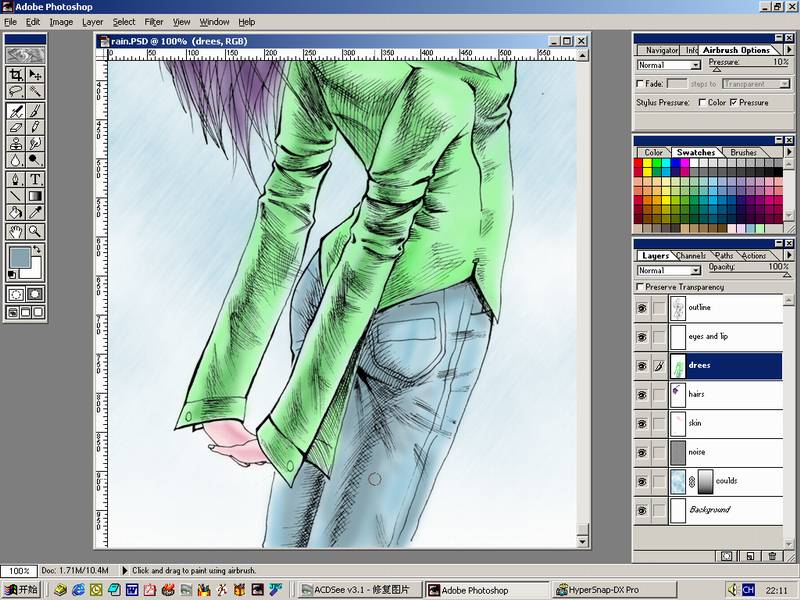Switch to ACDSee v3.1 in taskbar
This screenshot has height=600, width=800.
[360, 590]
